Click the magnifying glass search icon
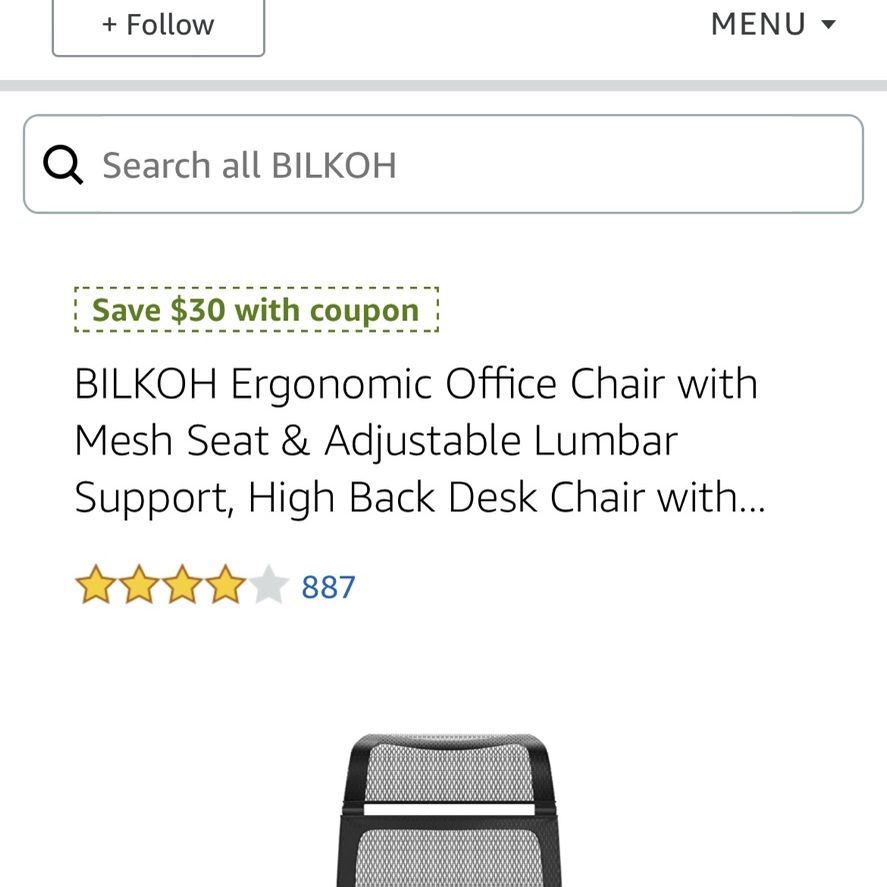Screen dimensions: 887x887 pos(63,165)
